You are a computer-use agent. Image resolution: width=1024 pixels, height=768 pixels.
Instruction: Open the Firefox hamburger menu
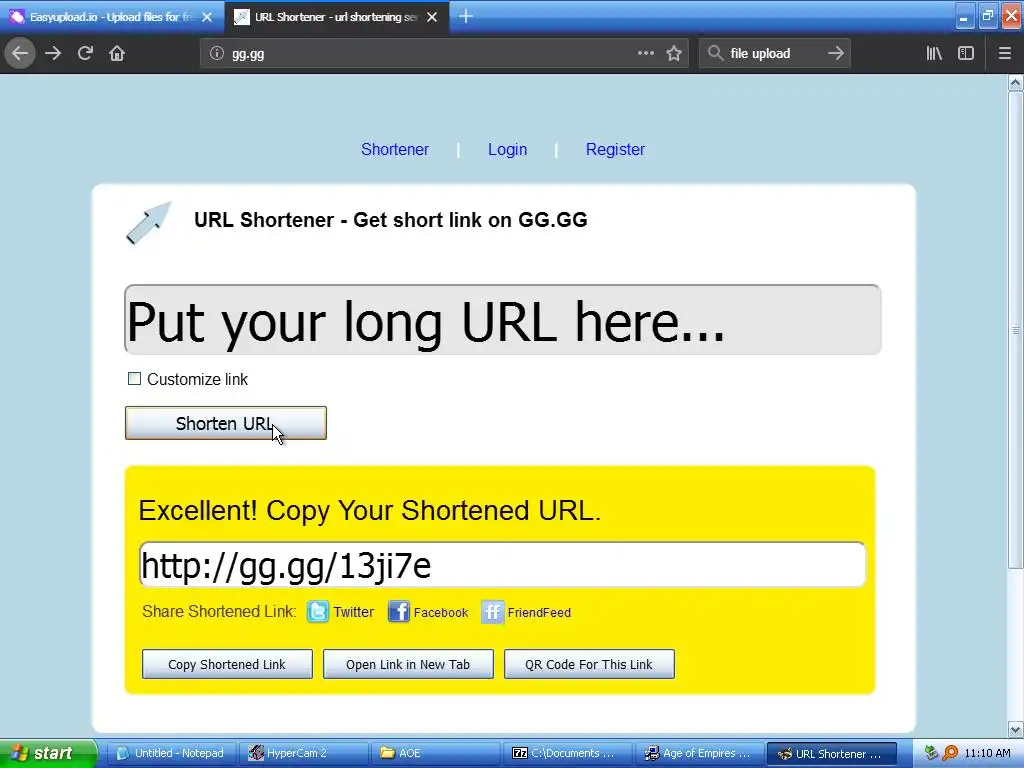(x=1004, y=53)
